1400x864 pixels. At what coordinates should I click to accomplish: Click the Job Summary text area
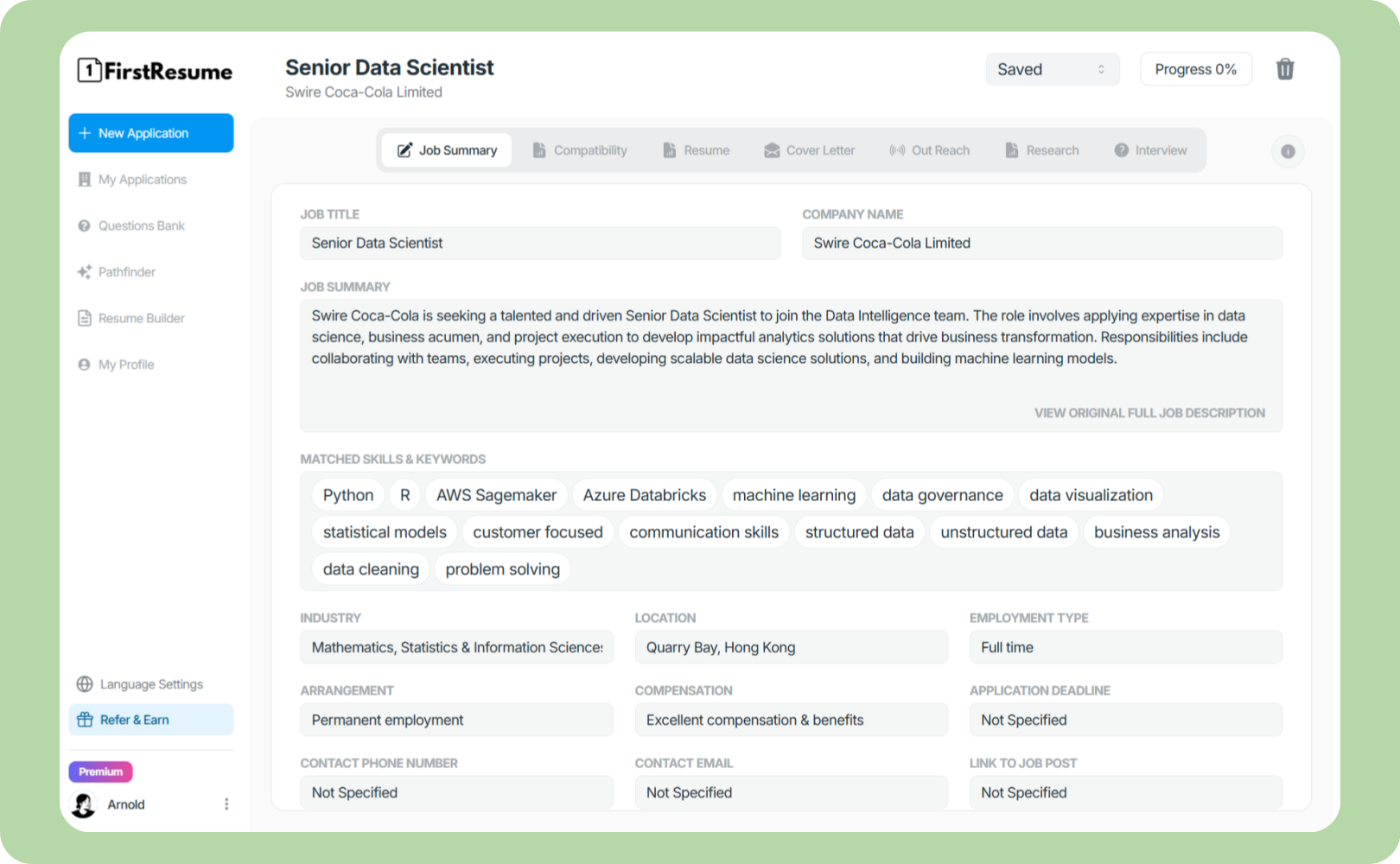[x=791, y=365]
